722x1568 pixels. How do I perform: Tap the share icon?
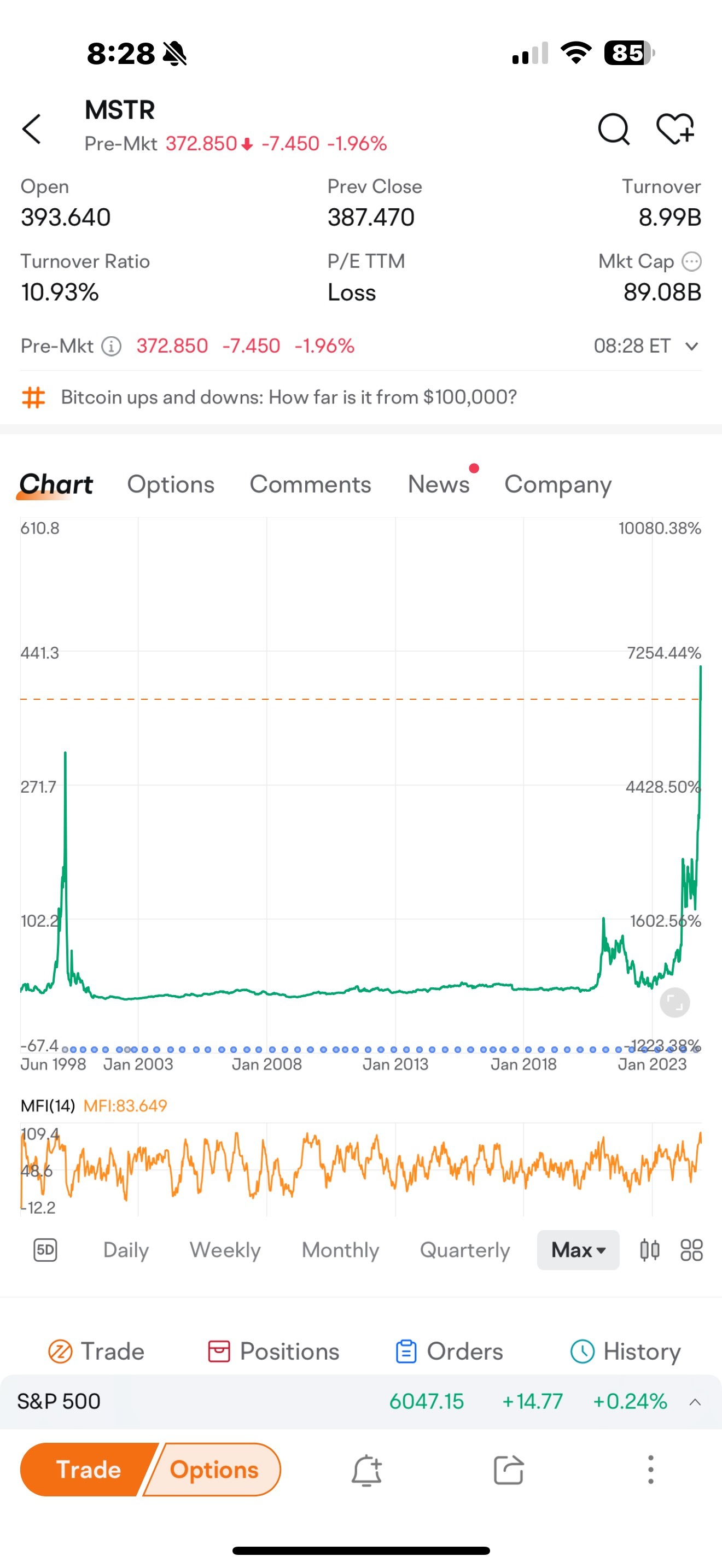pos(508,1471)
